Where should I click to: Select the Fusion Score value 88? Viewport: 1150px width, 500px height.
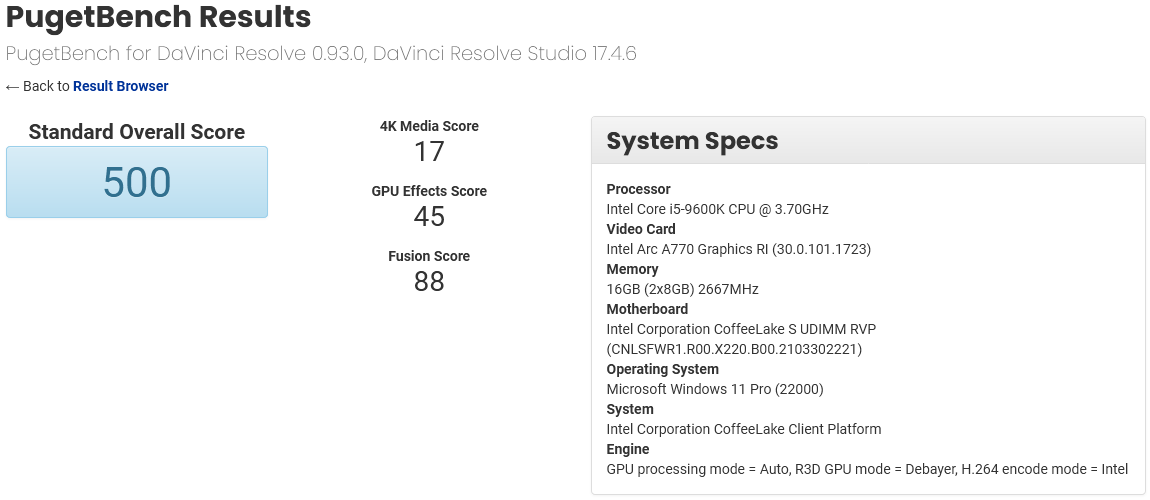429,282
